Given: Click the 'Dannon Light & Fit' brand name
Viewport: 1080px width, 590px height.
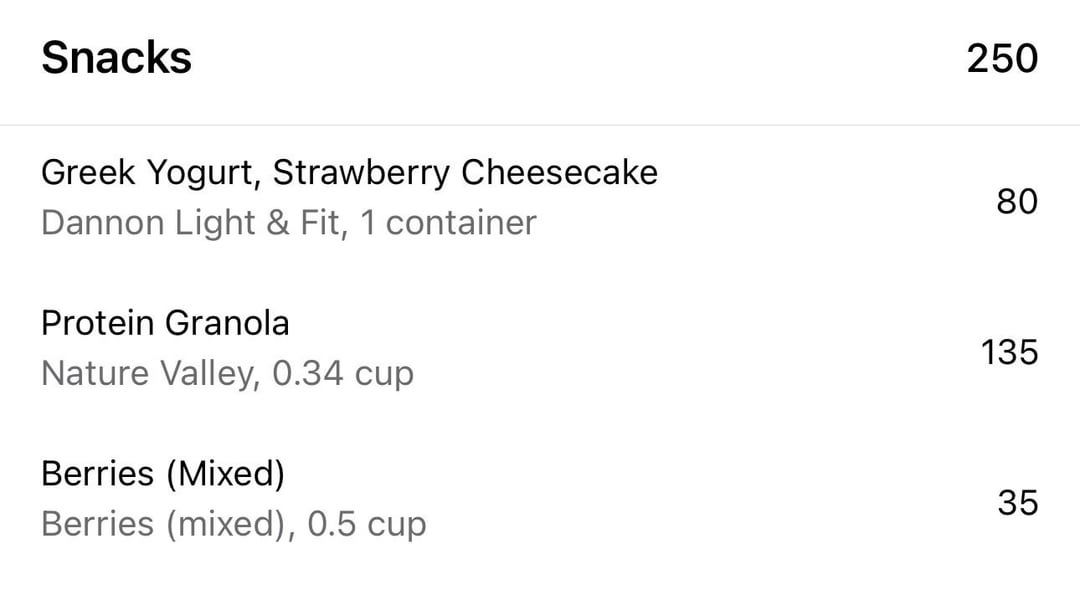Looking at the screenshot, I should tap(194, 223).
